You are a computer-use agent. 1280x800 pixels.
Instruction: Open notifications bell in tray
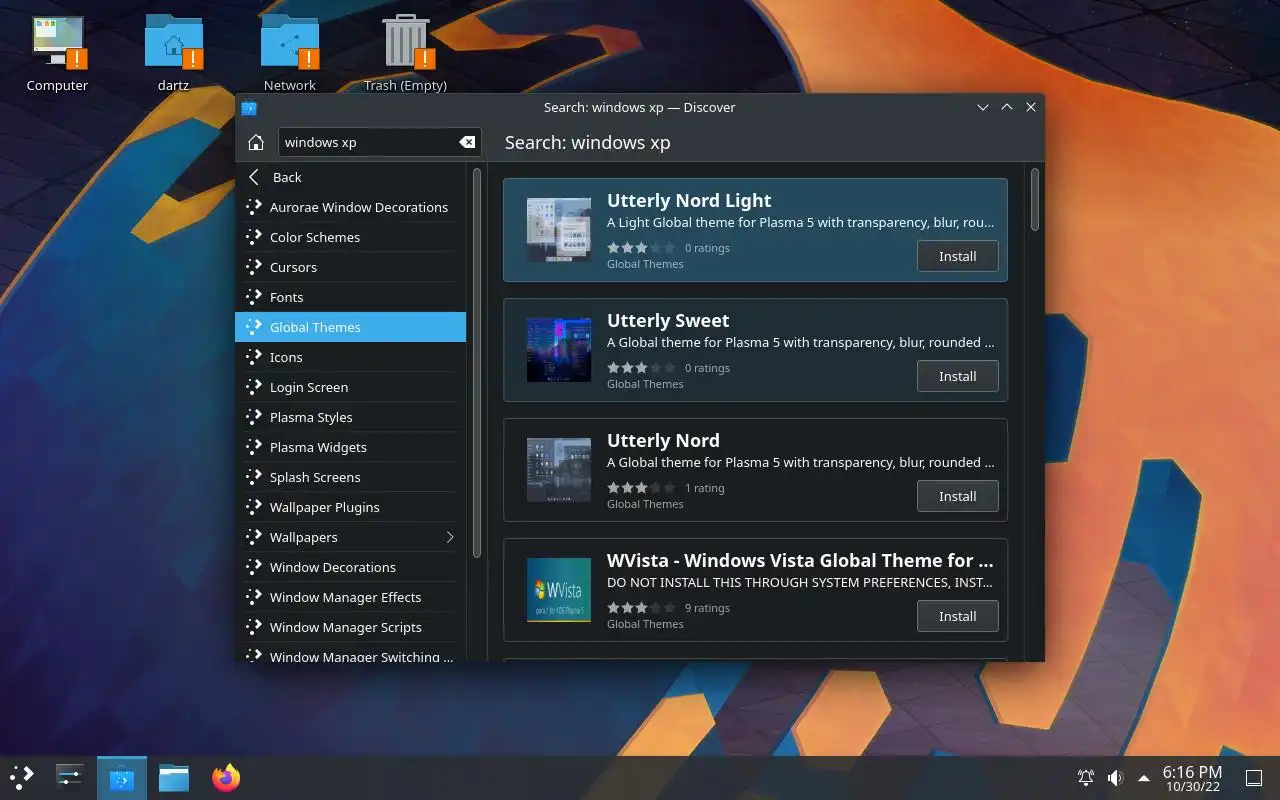pyautogui.click(x=1085, y=778)
